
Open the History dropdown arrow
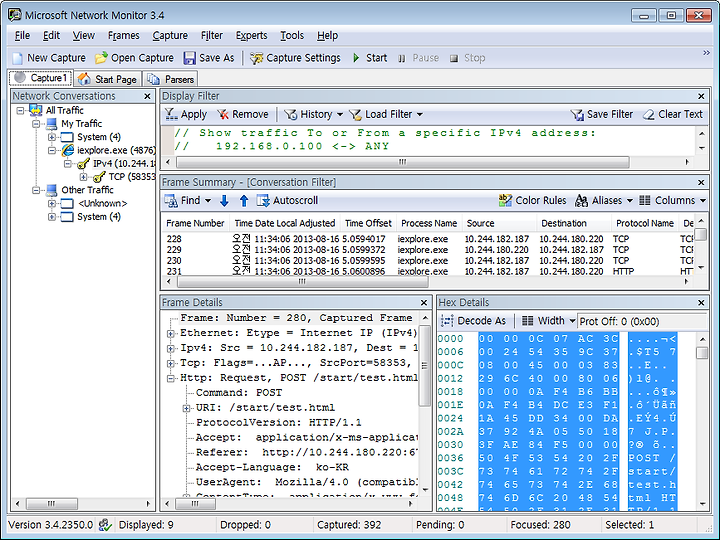[340, 114]
